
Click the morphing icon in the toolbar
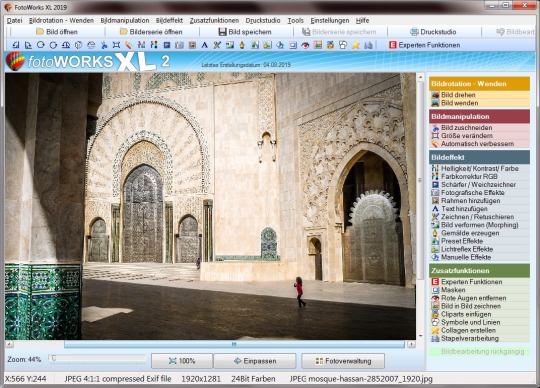[230, 45]
